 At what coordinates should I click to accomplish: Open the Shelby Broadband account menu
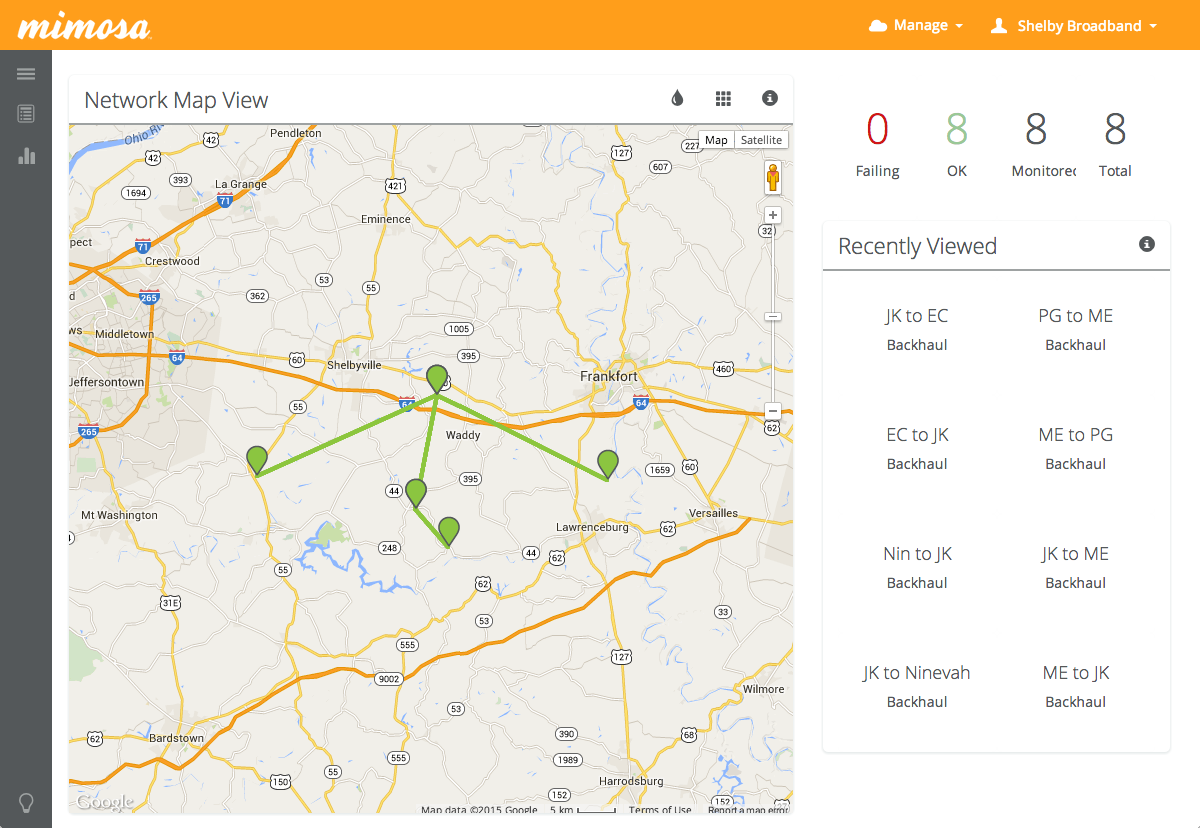[1073, 26]
